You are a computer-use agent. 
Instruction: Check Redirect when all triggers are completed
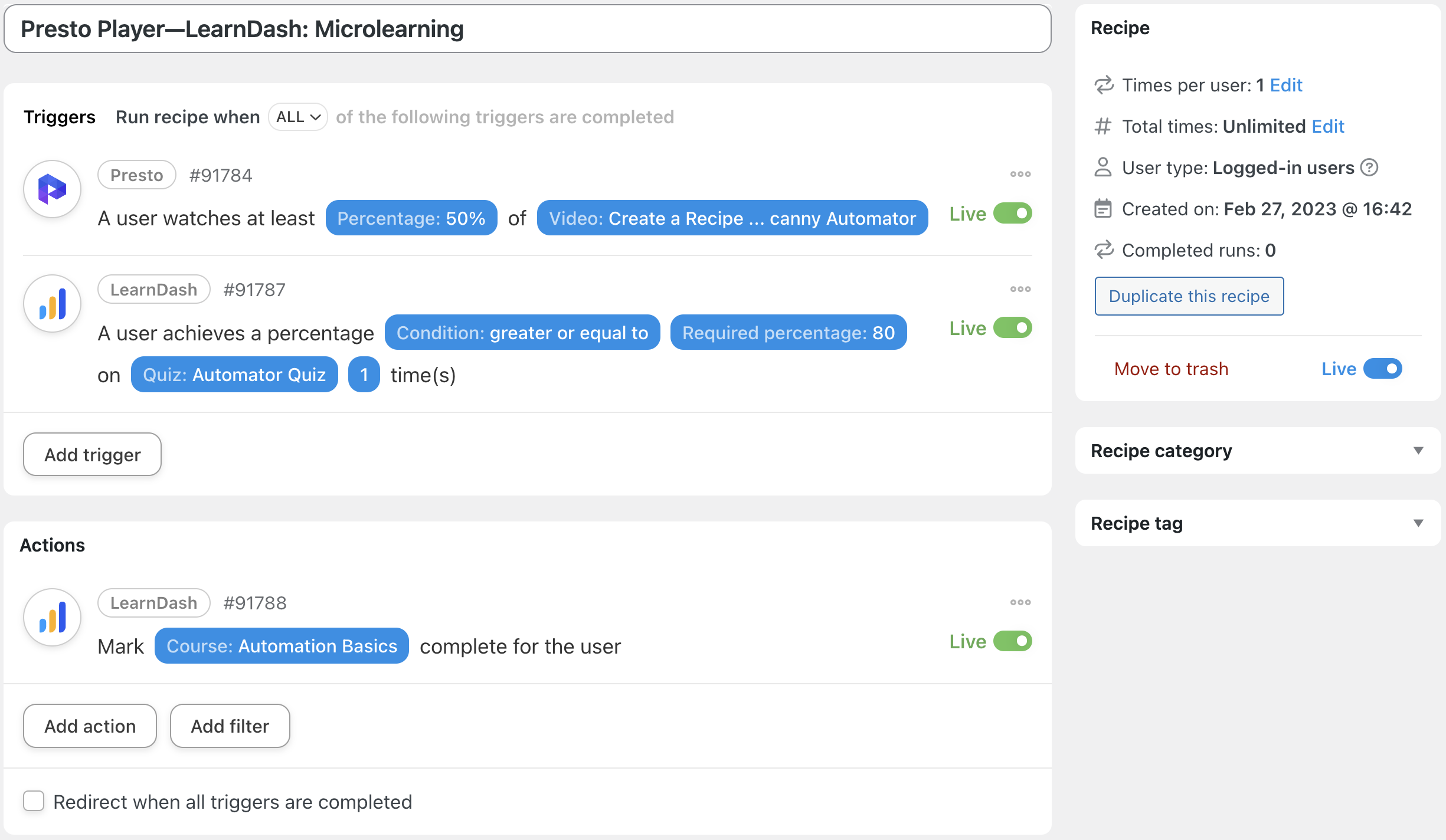point(34,801)
